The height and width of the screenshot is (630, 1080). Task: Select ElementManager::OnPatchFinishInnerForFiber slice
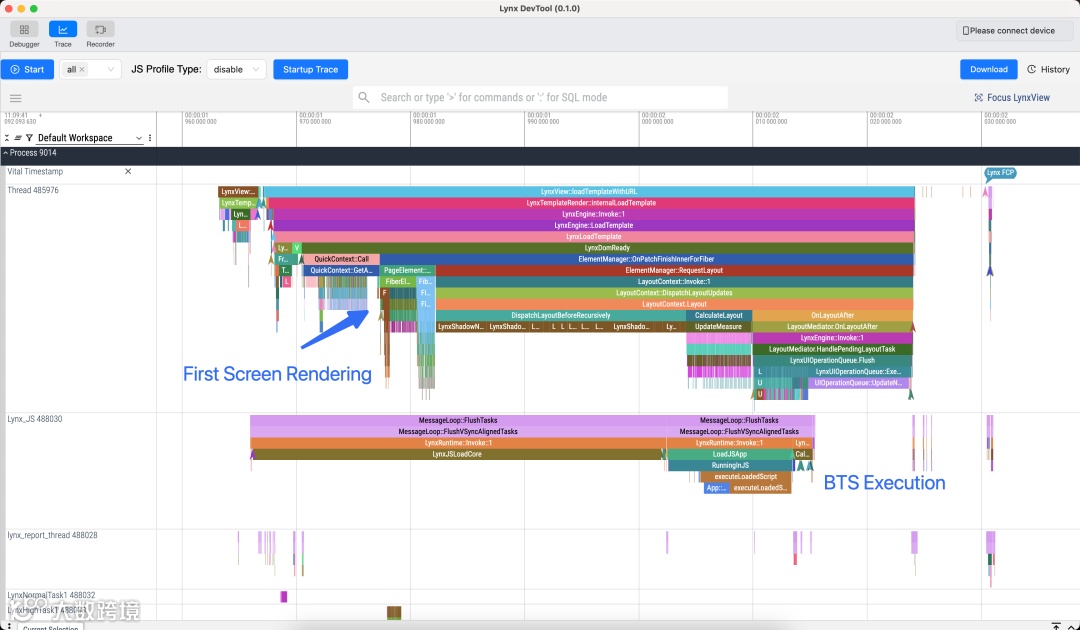[x=646, y=259]
